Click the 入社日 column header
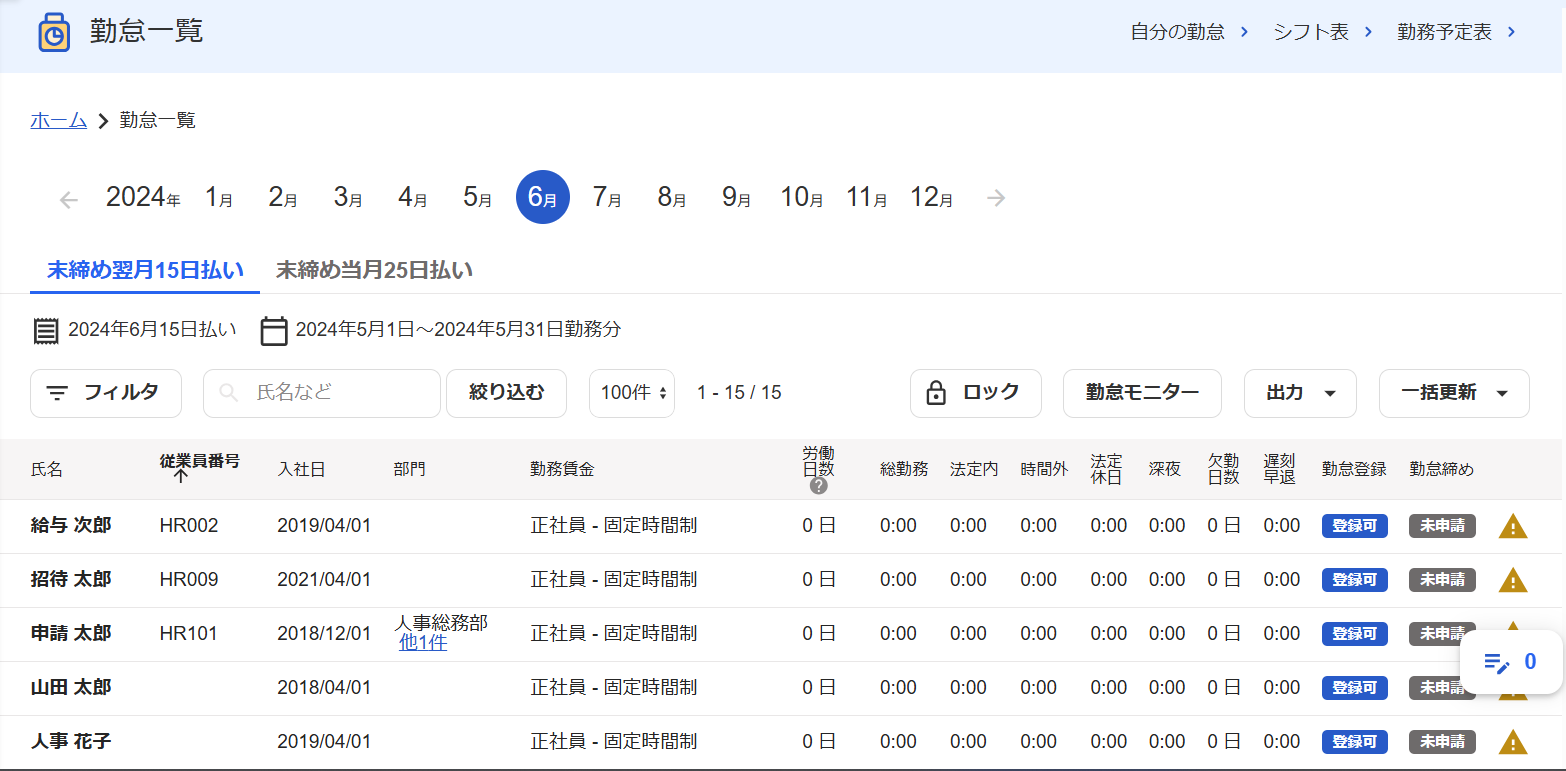 (302, 469)
